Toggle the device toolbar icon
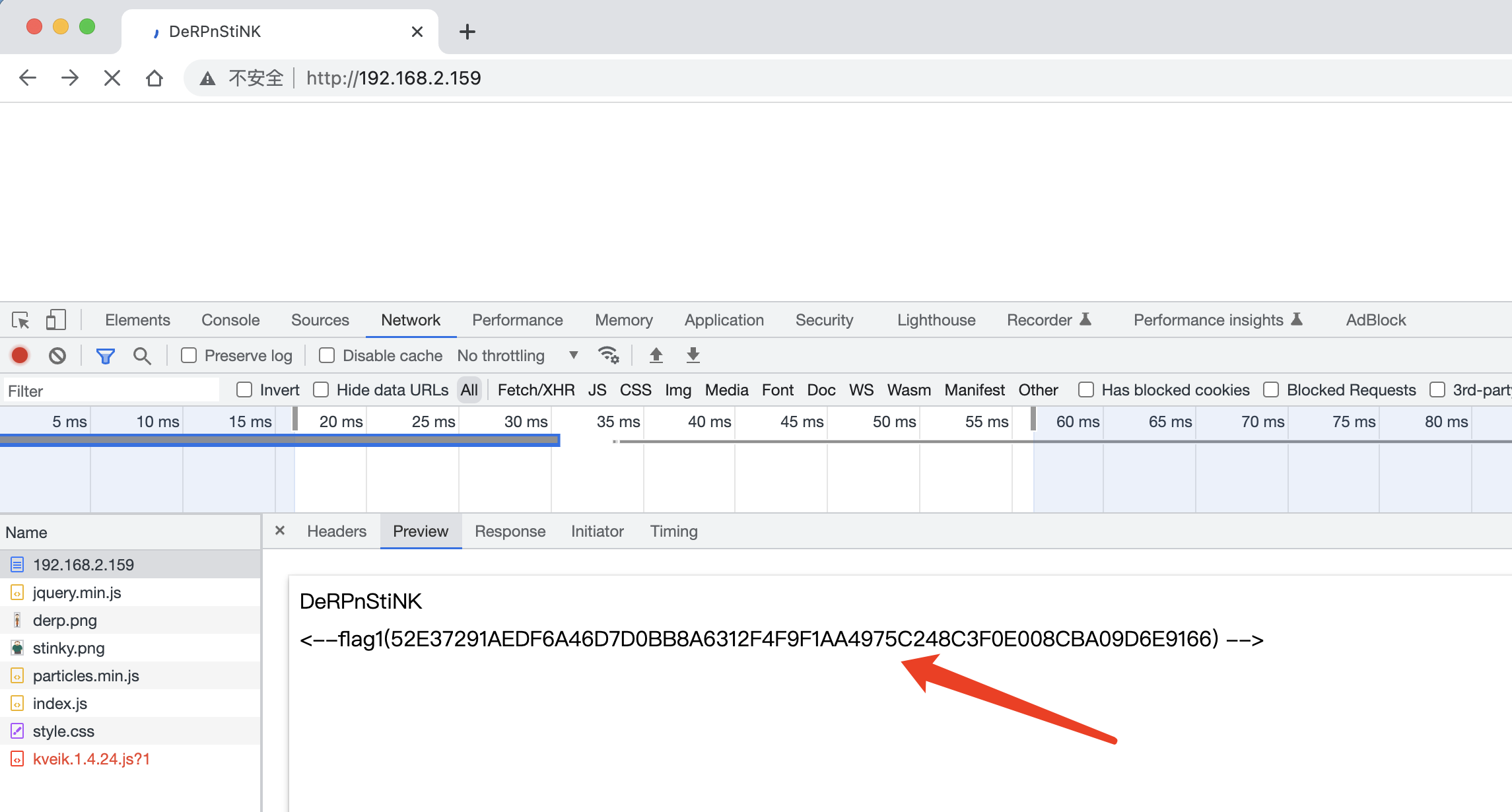This screenshot has height=812, width=1512. pos(56,320)
